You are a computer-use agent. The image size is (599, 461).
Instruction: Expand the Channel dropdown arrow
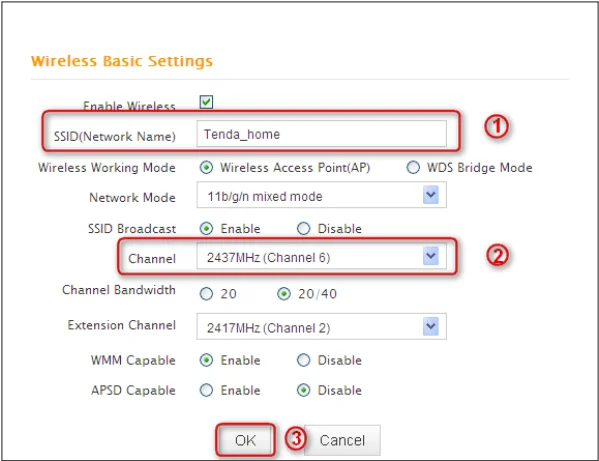tap(431, 256)
